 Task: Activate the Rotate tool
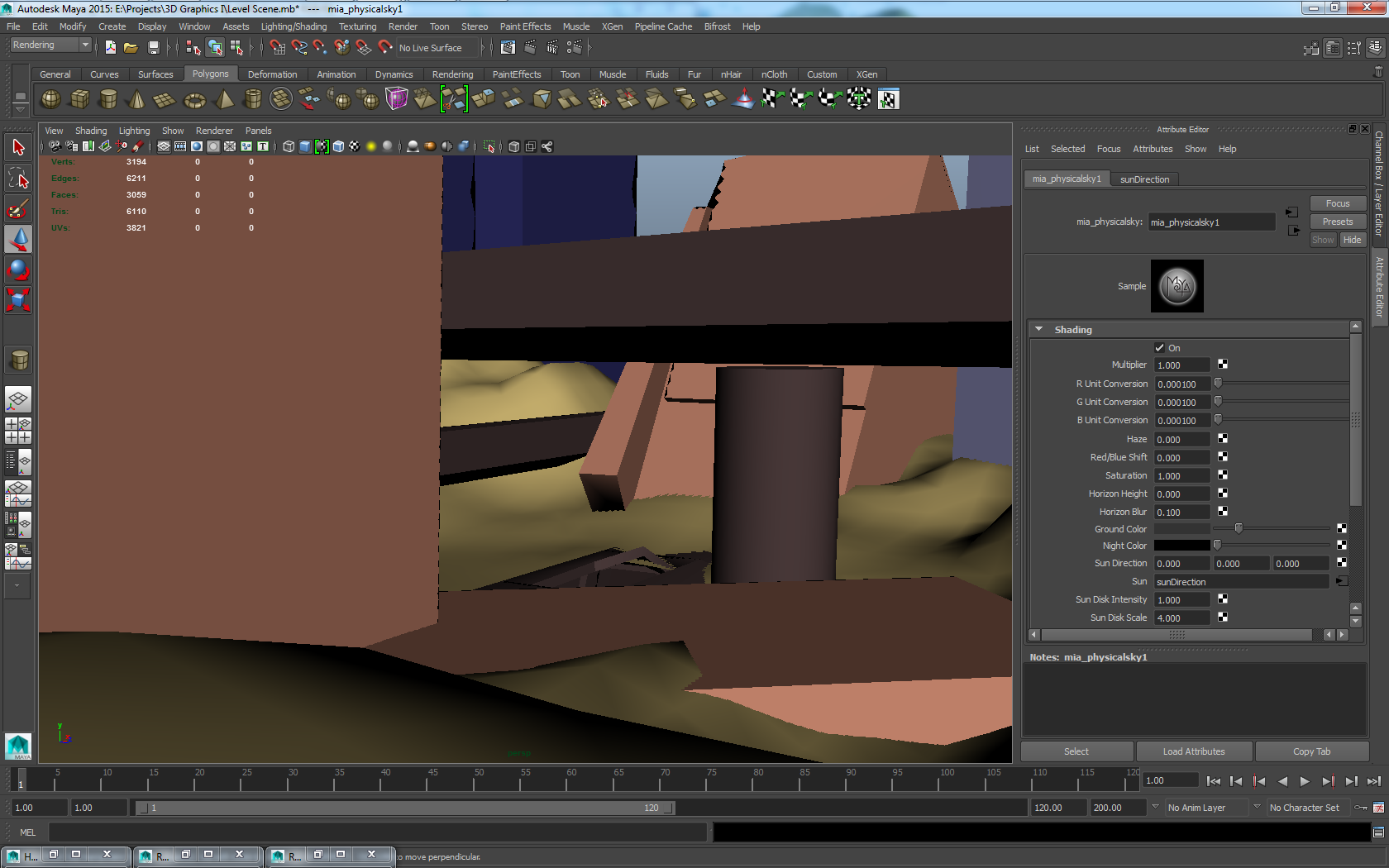click(17, 269)
